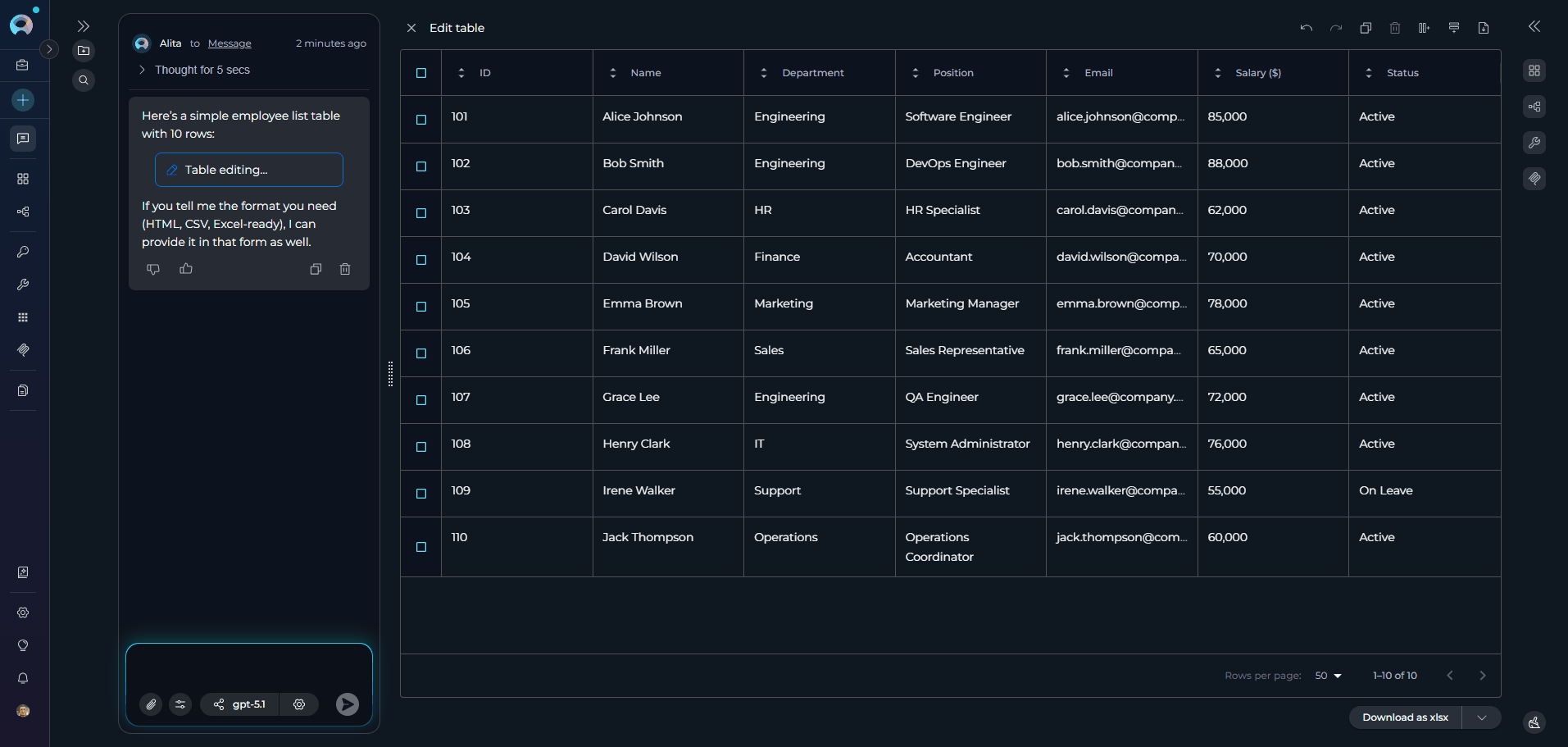Tick the checkbox on Jack Thompson's row

pyautogui.click(x=420, y=547)
